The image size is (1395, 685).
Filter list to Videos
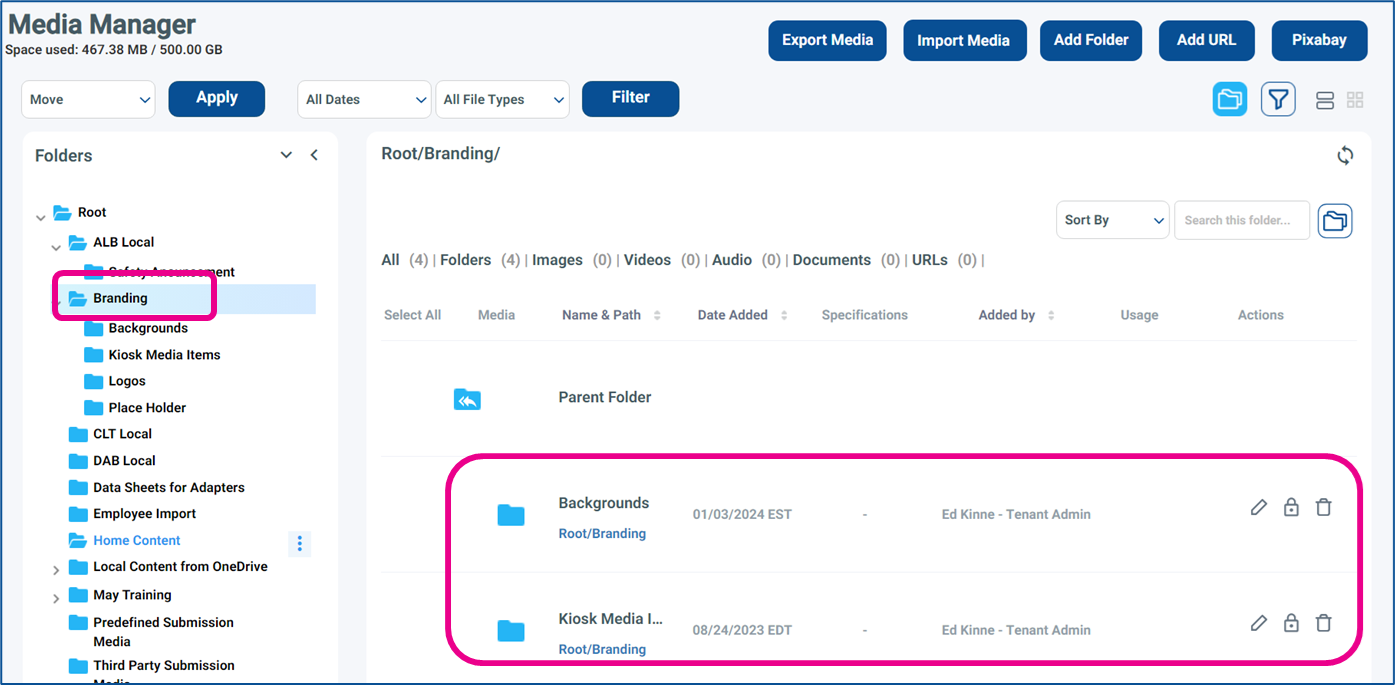point(647,260)
